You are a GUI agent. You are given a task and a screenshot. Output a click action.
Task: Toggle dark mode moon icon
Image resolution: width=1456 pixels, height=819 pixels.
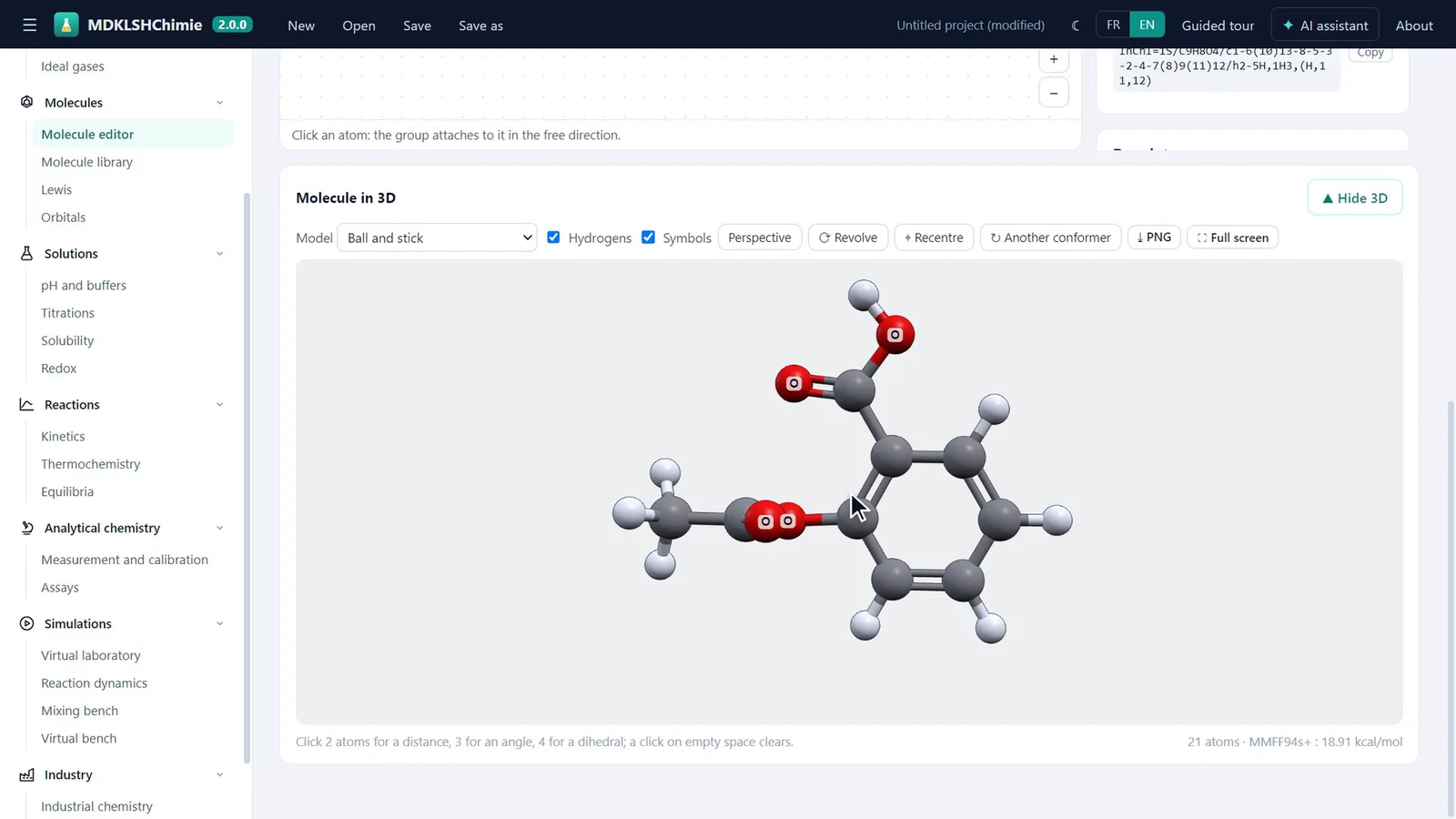point(1077,25)
